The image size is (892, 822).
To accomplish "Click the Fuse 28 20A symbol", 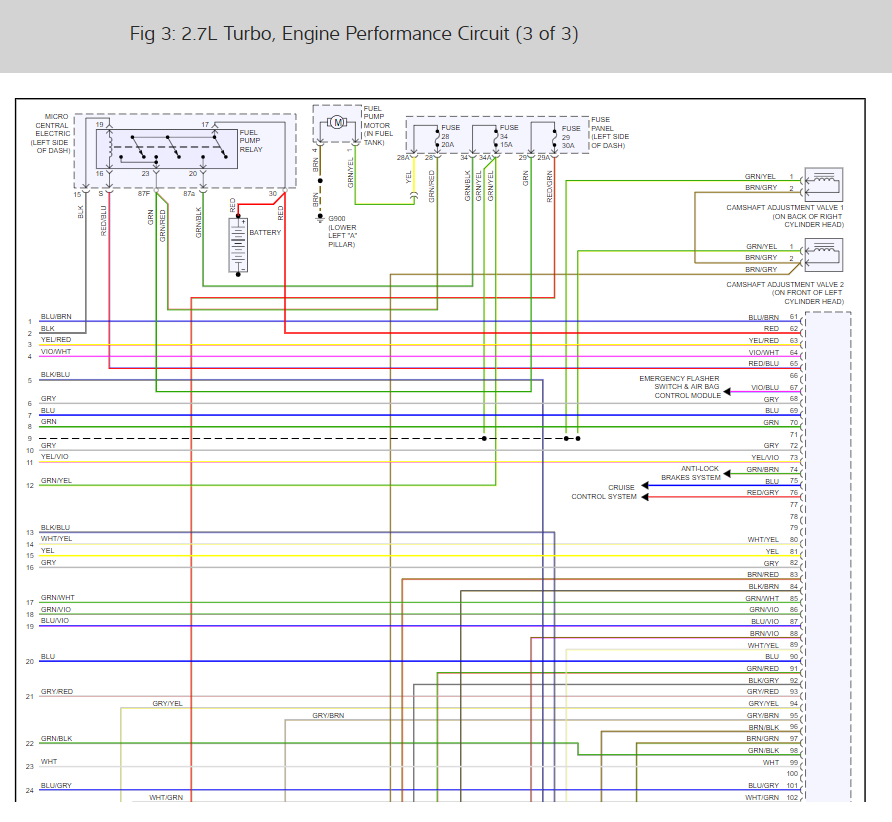I will pos(437,139).
